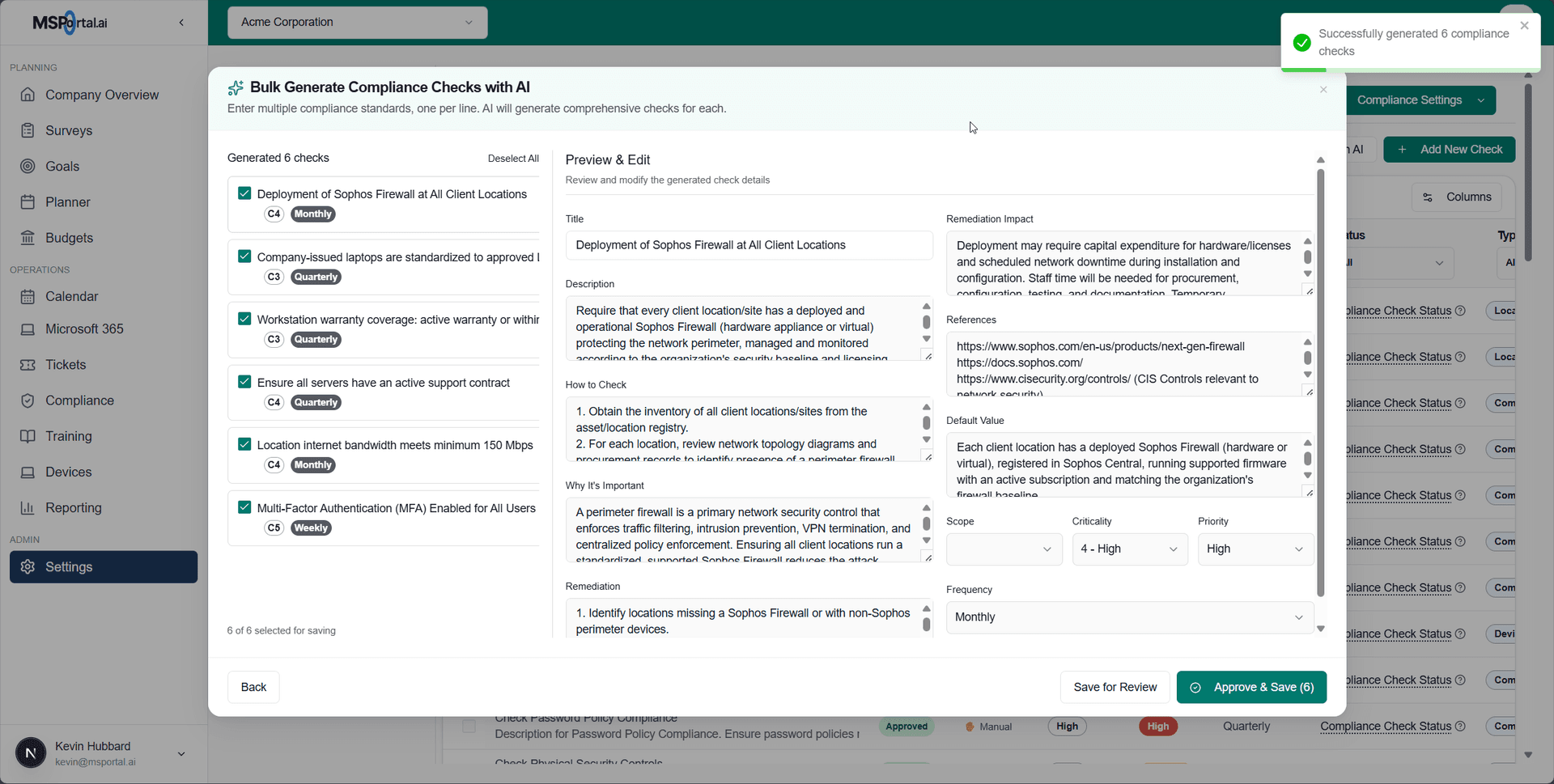Open Goals in the sidebar
This screenshot has width=1554, height=784.
62,166
